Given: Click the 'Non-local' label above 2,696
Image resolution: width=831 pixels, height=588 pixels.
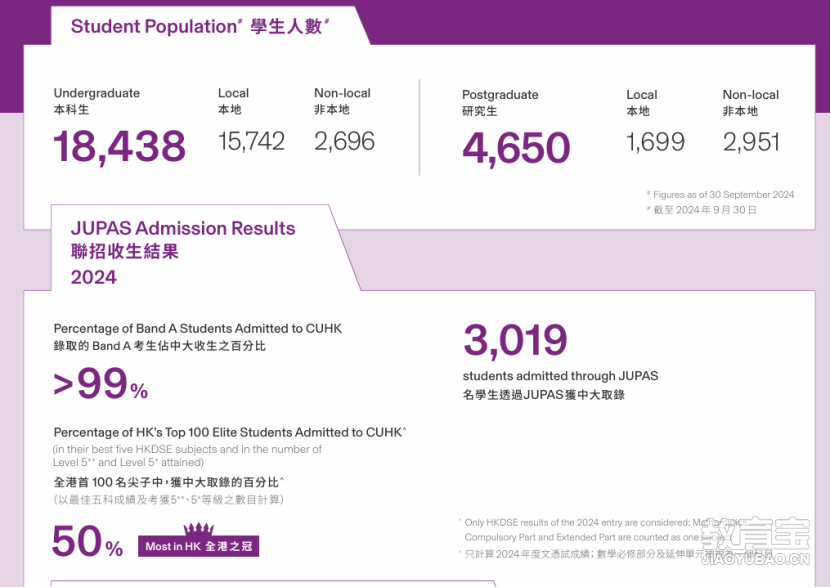Looking at the screenshot, I should (342, 93).
